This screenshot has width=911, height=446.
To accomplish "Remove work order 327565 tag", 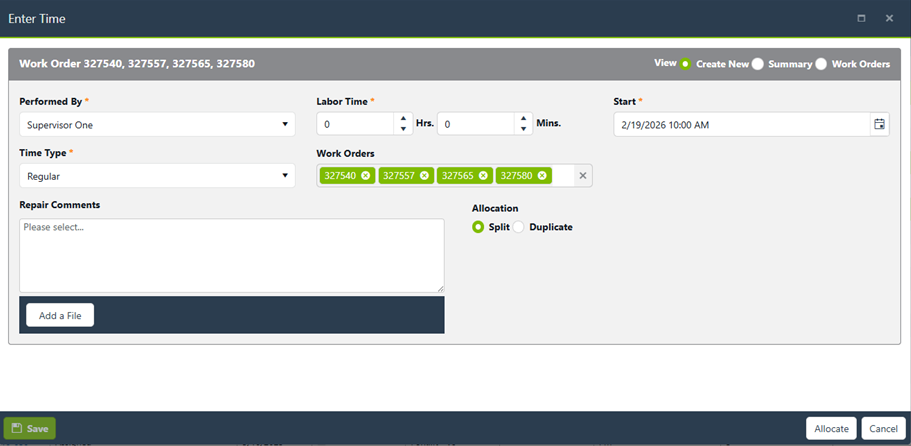I will pyautogui.click(x=484, y=176).
